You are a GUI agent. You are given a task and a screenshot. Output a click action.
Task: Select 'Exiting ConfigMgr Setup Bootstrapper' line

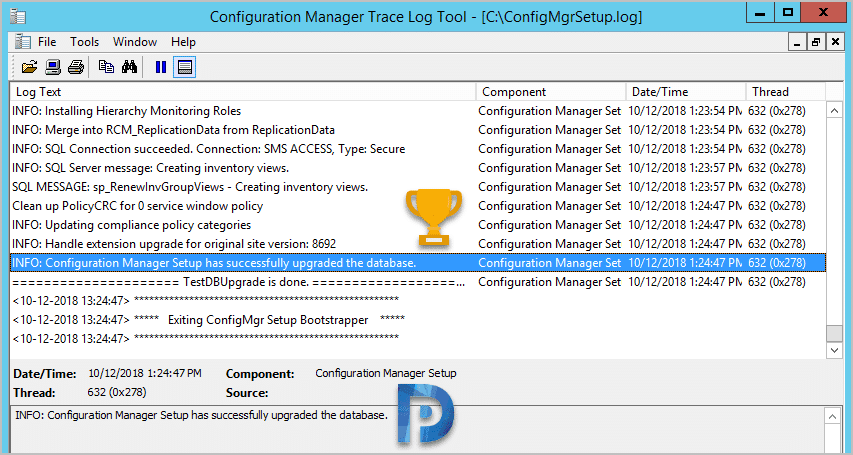pos(418,320)
